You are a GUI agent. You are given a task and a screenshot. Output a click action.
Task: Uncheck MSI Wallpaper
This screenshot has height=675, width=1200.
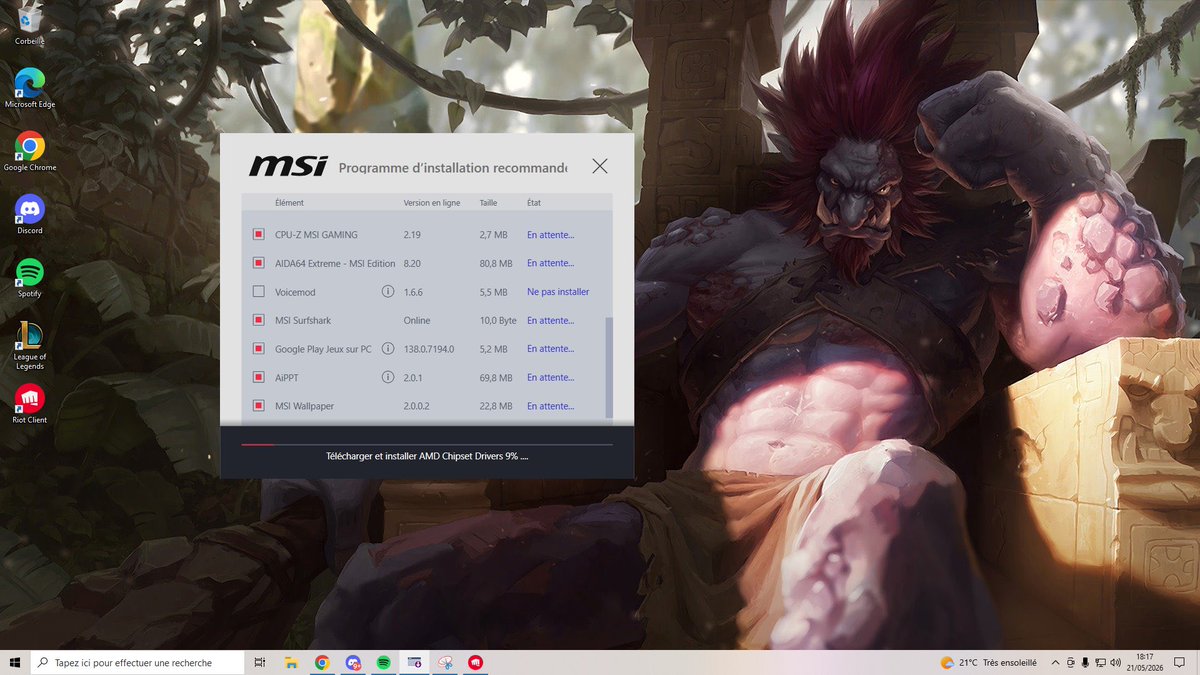click(258, 406)
